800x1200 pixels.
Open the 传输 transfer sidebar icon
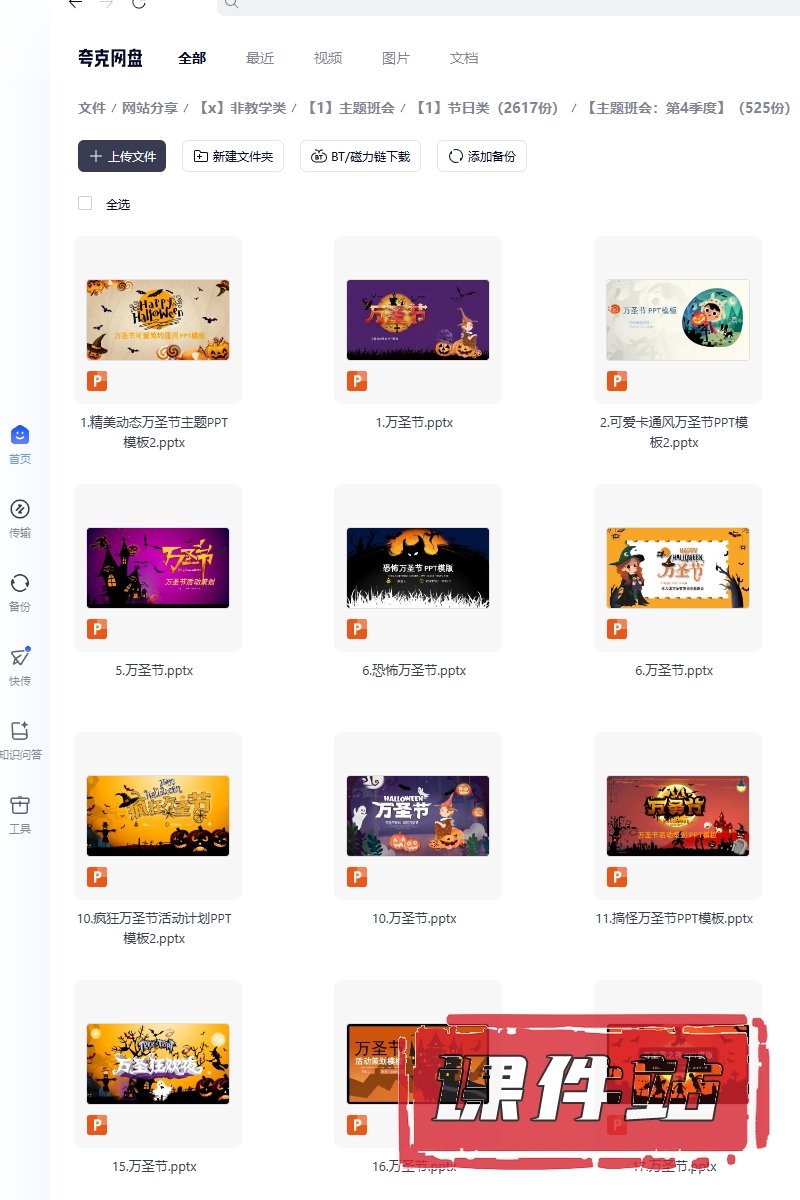[x=20, y=509]
